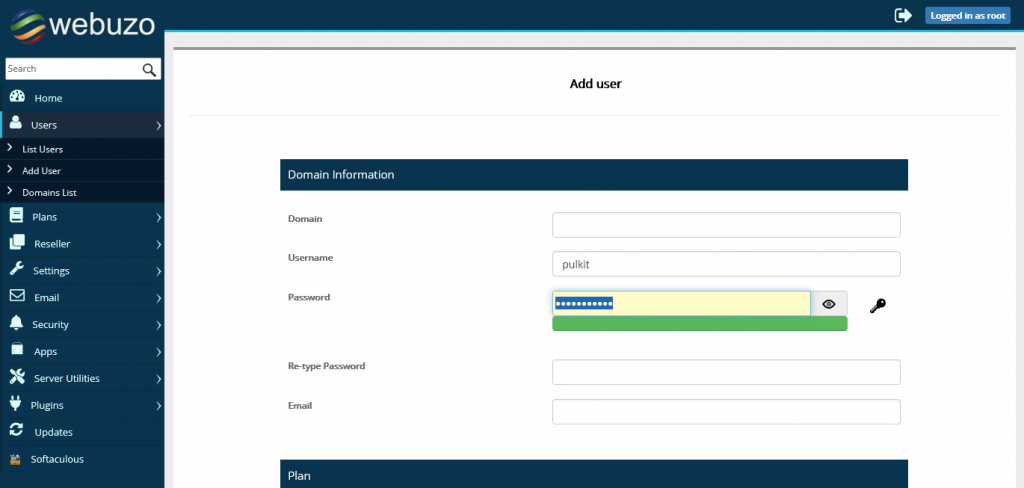Click the Reseller stacked pages icon
This screenshot has height=488, width=1024.
pos(17,242)
